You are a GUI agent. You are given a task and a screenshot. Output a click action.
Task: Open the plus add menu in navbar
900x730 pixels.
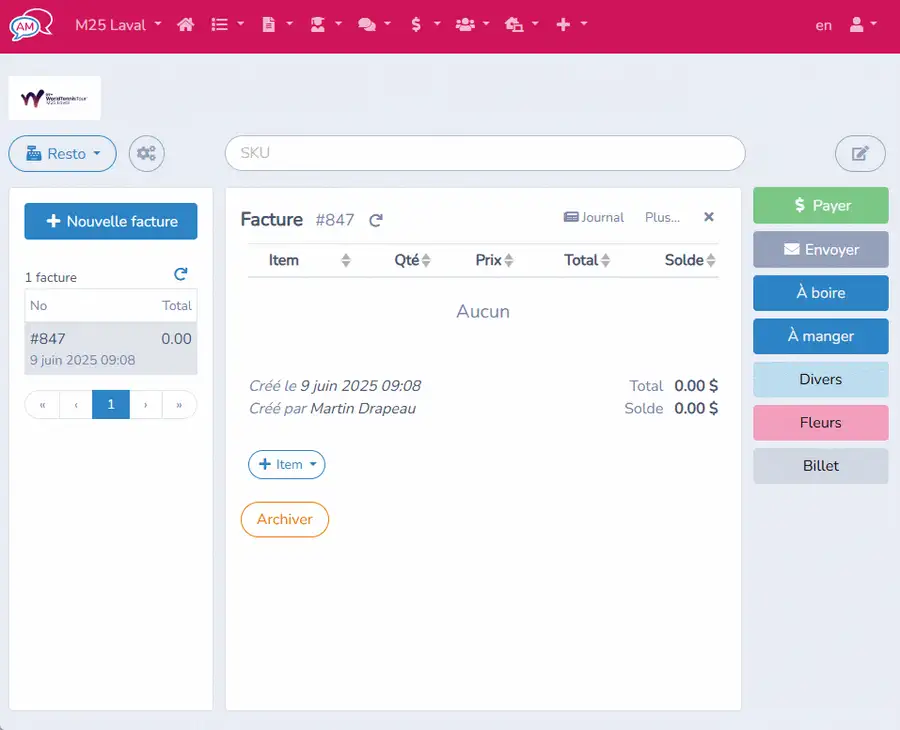(571, 25)
